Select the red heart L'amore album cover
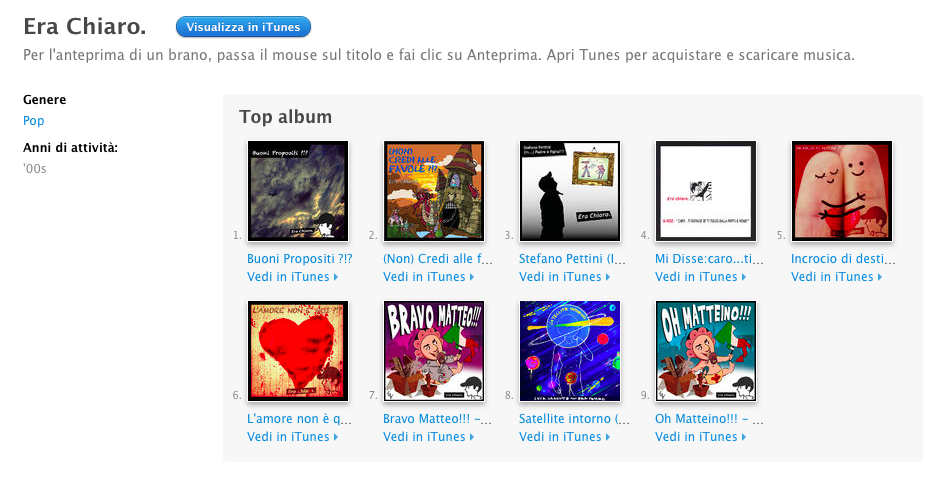 point(298,351)
